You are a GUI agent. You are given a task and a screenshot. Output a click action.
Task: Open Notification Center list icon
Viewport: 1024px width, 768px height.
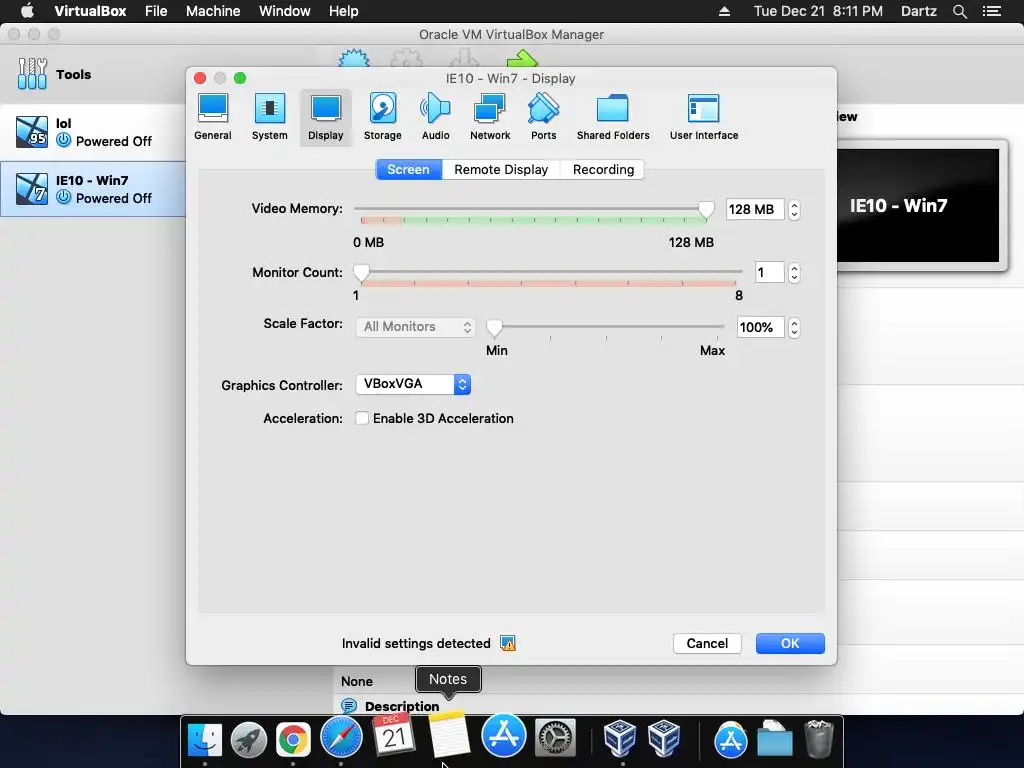click(991, 11)
